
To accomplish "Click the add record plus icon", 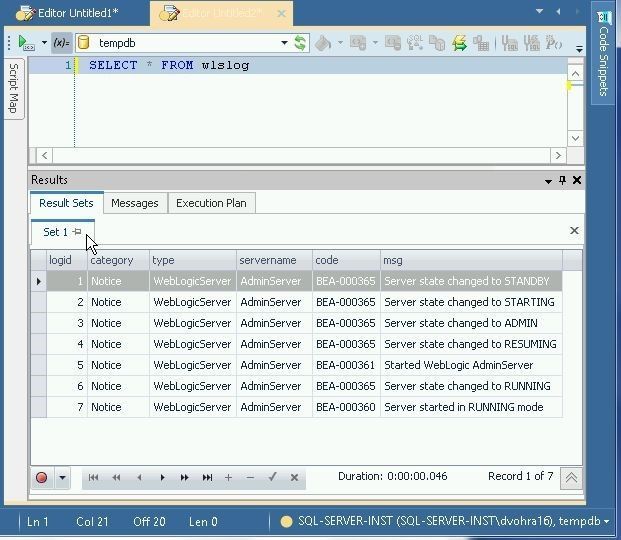I will (229, 478).
